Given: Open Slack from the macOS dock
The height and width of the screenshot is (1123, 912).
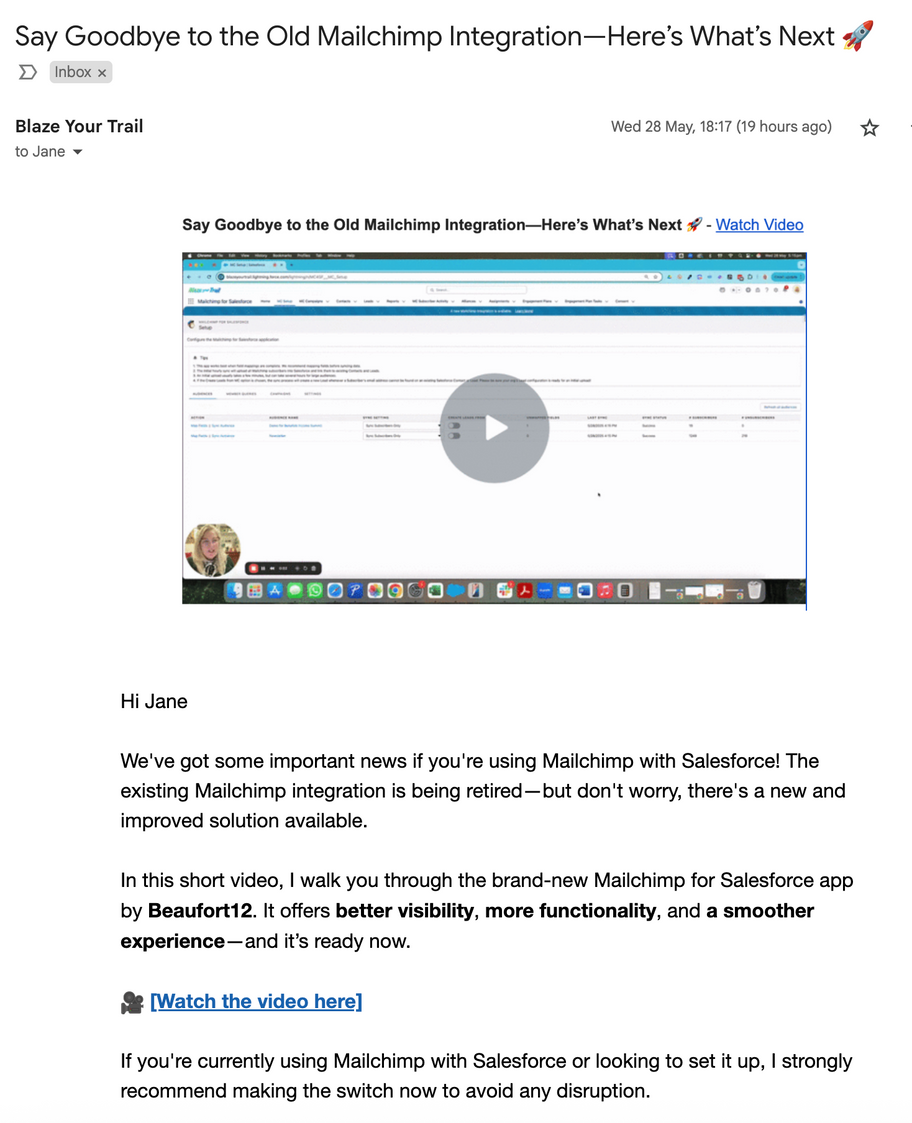Looking at the screenshot, I should [504, 590].
